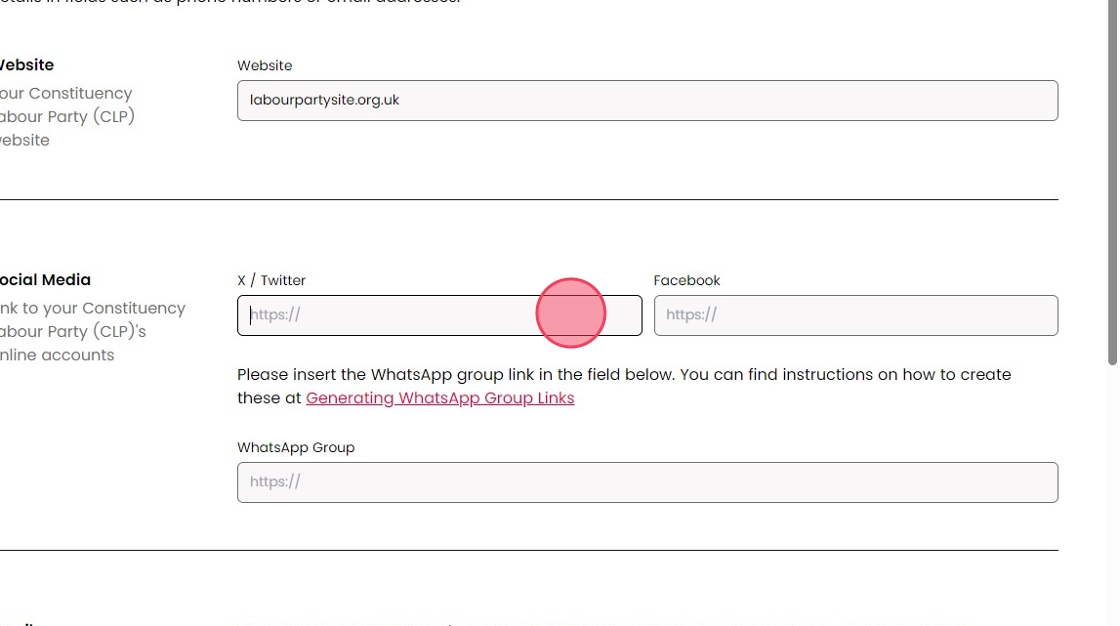The height and width of the screenshot is (626, 1120).
Task: Click the divider line below the Website section
Action: pos(528,200)
